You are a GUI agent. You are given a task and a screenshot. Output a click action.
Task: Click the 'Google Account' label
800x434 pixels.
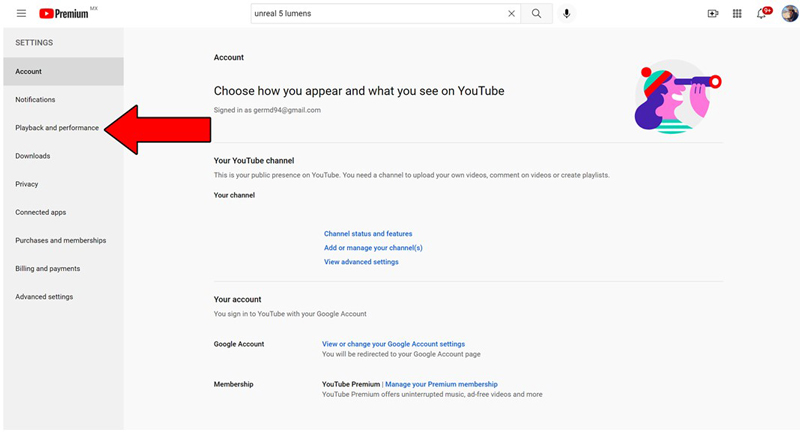(239, 344)
